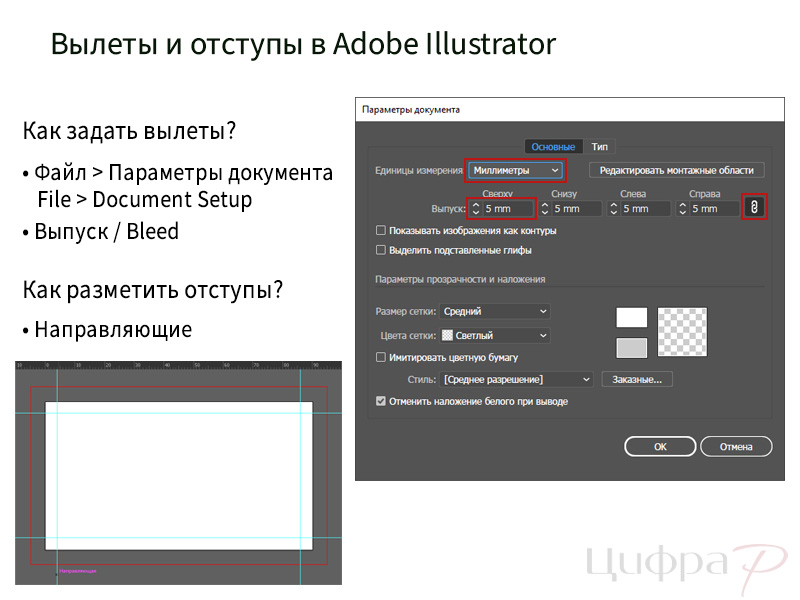This screenshot has height=600, width=800.
Task: Open the Цвета сетки dropdown
Action: 495,335
